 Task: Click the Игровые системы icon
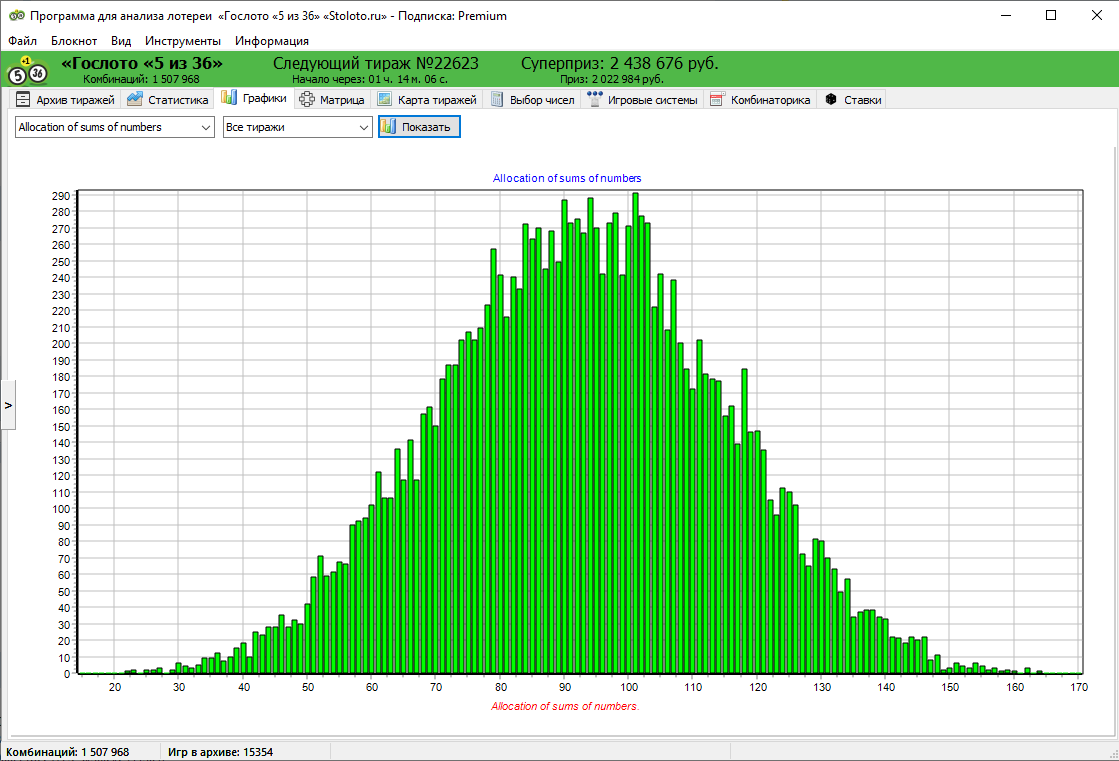[595, 100]
